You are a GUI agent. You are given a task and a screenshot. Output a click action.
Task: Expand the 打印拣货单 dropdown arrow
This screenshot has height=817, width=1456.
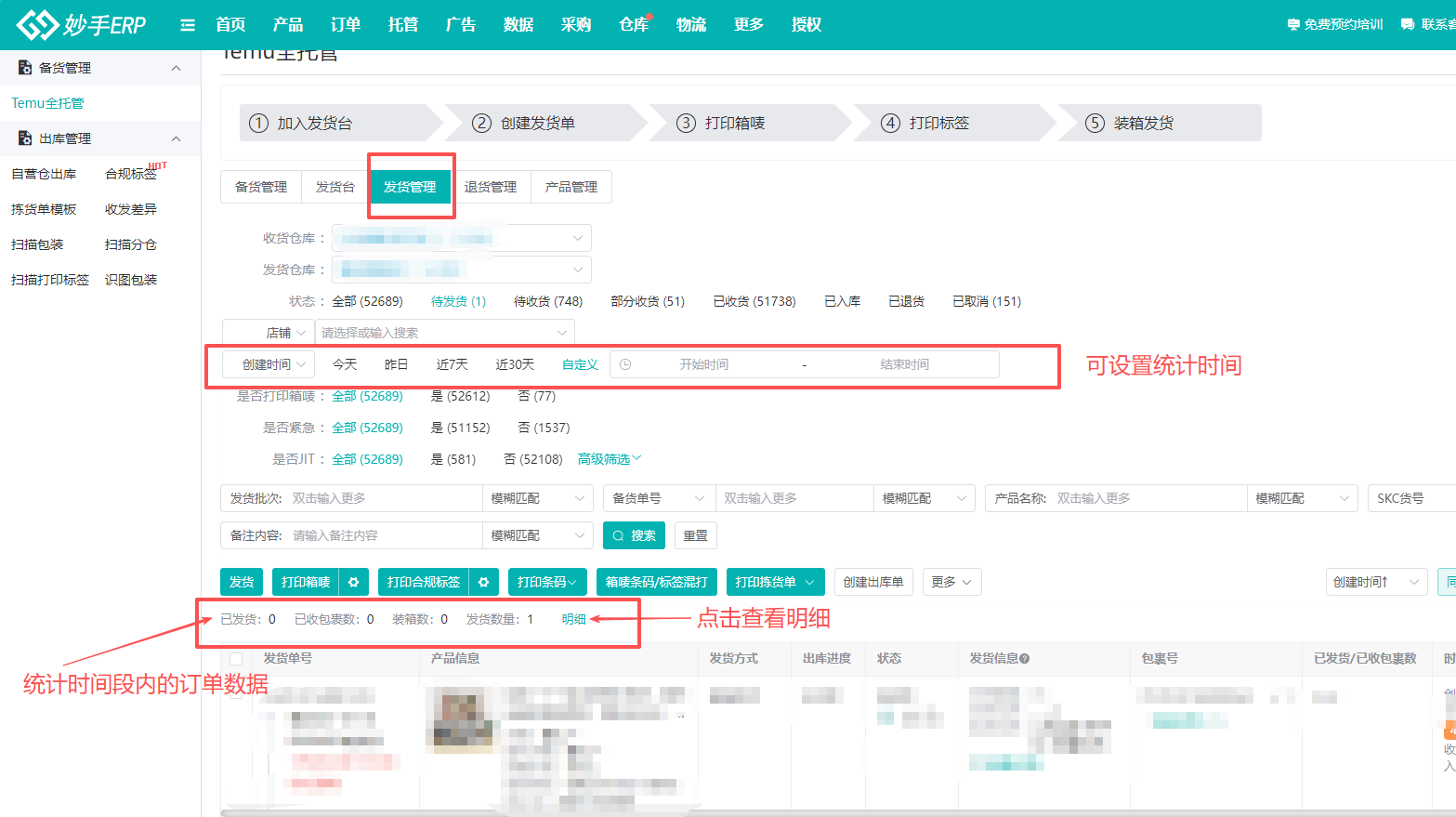pos(809,582)
